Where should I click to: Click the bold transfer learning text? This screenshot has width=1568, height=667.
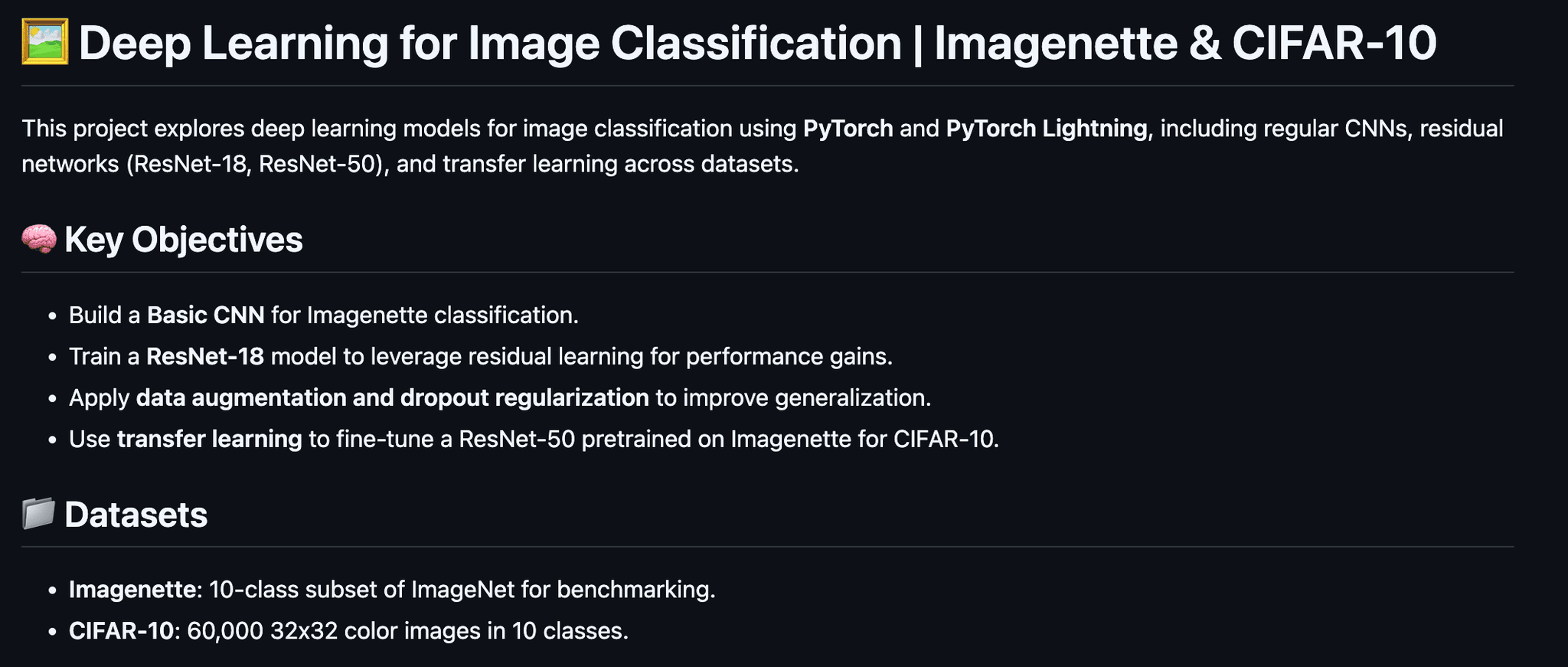click(210, 439)
